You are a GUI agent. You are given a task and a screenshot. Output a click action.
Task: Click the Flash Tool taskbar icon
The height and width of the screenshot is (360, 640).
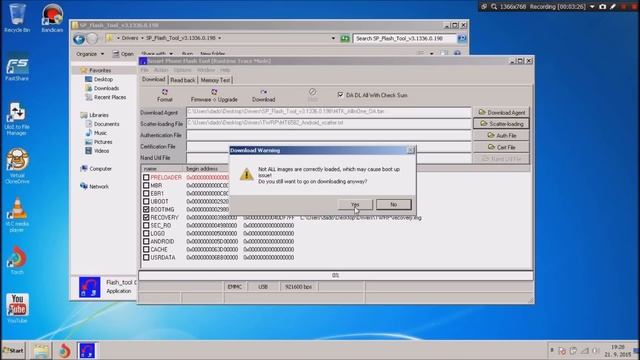tap(87, 351)
